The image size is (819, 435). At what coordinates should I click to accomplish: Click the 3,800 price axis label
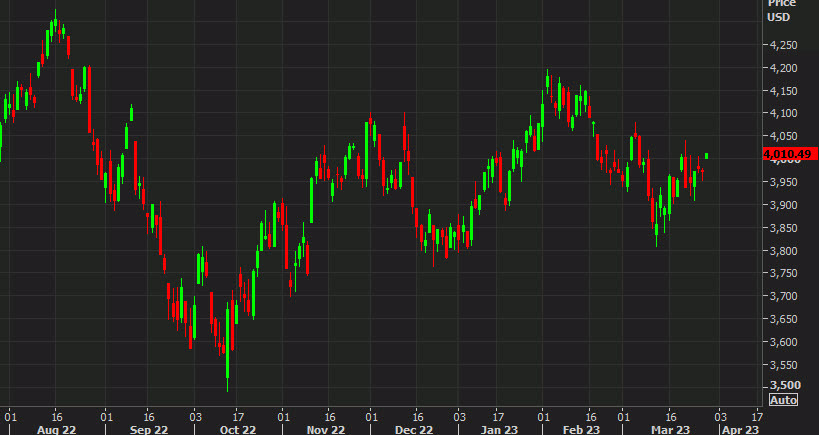pos(783,251)
